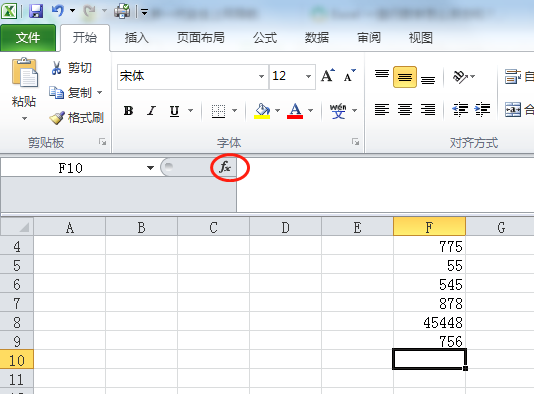Toggle underline formatting
The width and height of the screenshot is (534, 394).
pyautogui.click(x=174, y=111)
